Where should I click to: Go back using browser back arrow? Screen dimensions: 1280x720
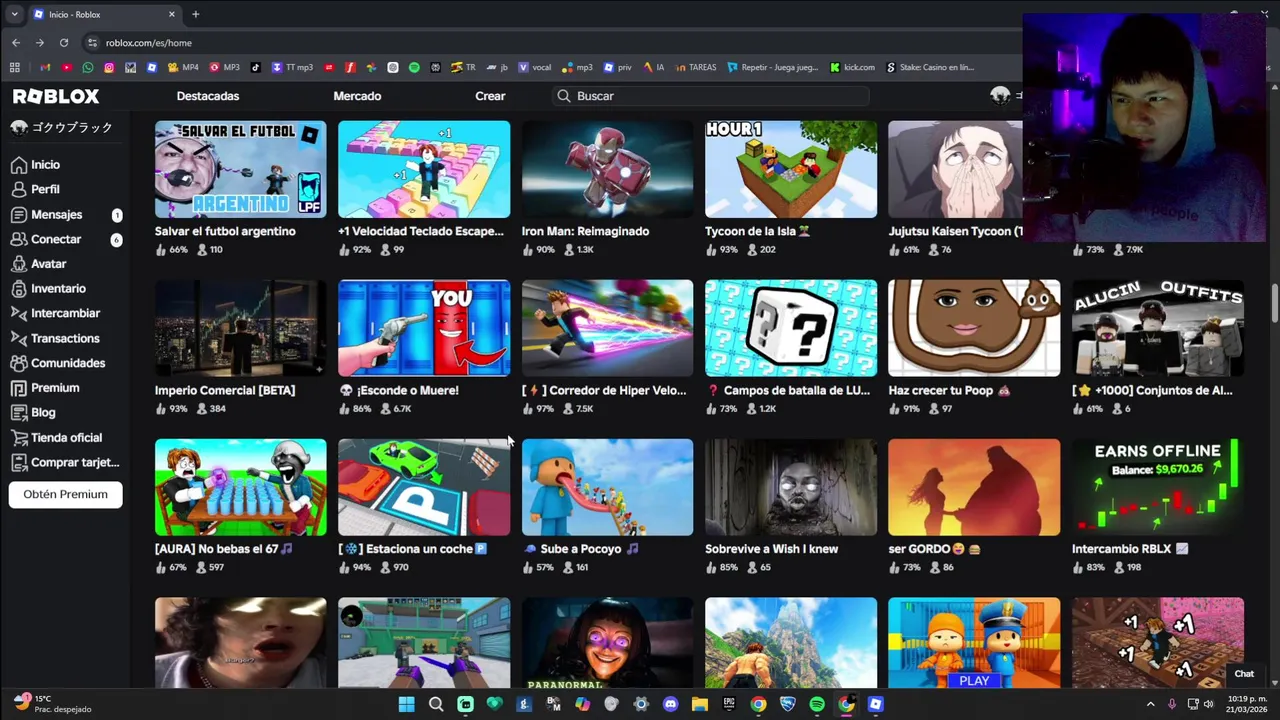click(x=16, y=42)
